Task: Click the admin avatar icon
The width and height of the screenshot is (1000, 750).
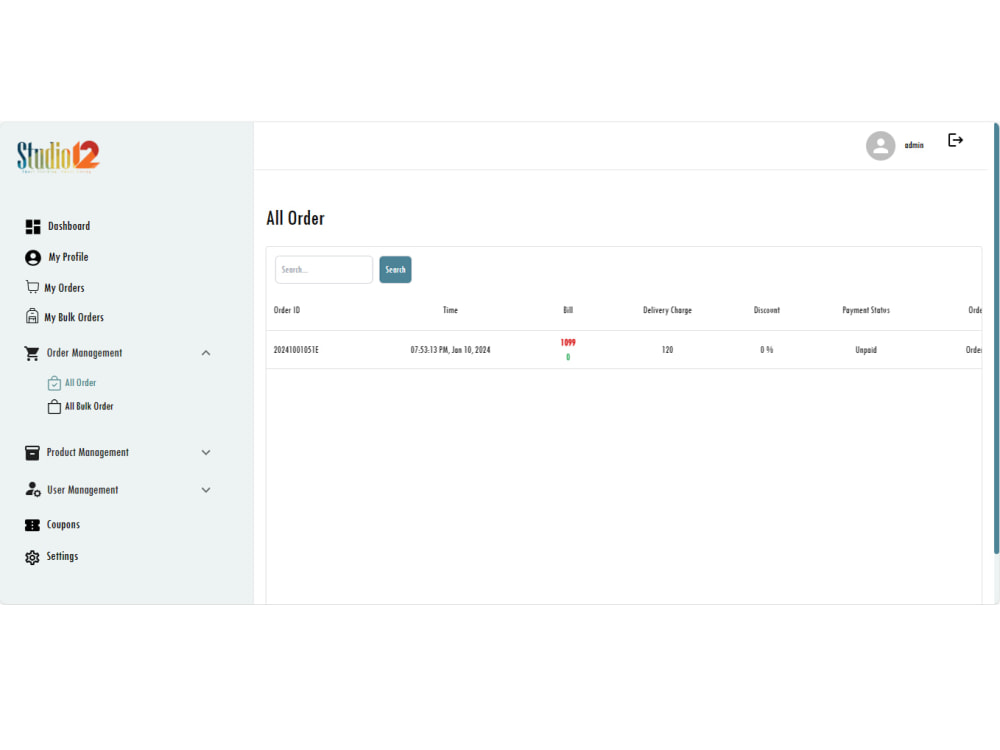Action: (x=880, y=145)
